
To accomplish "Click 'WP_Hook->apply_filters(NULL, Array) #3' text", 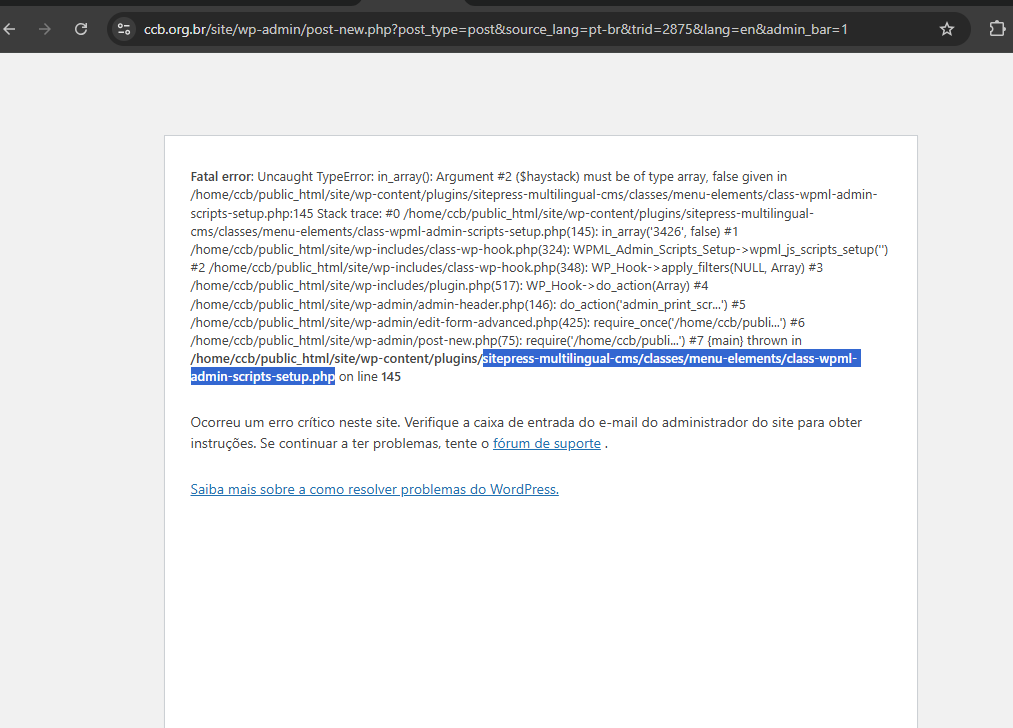I will [x=707, y=267].
